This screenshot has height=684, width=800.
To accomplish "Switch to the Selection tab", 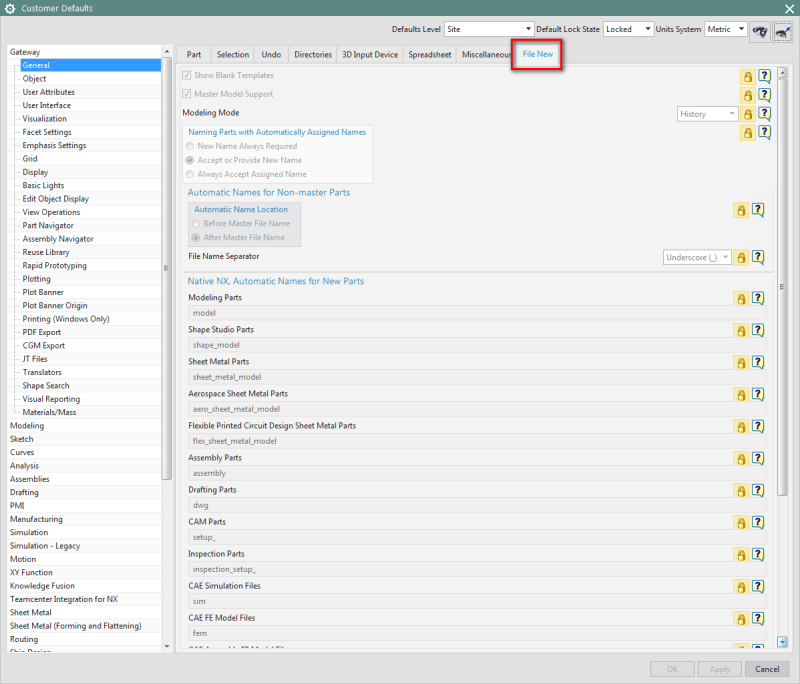I will coord(233,55).
